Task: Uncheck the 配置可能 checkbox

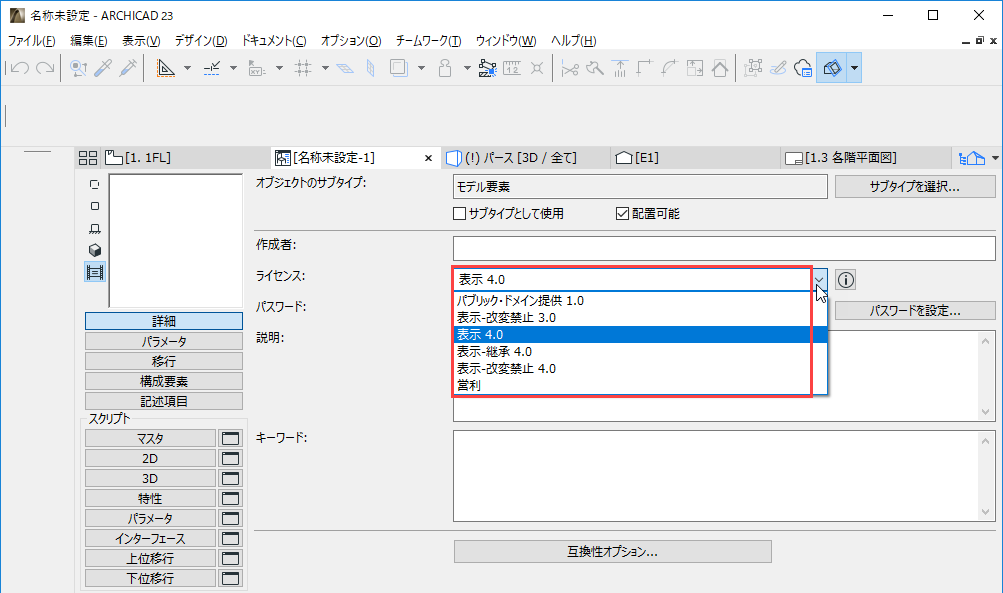Action: (621, 213)
